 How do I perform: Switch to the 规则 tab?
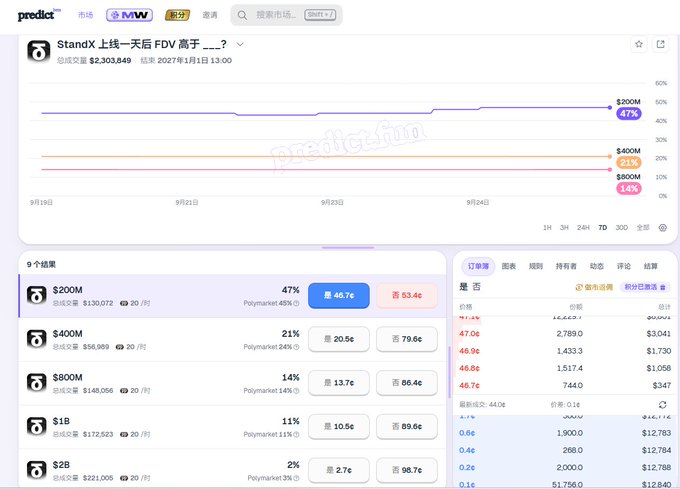536,266
